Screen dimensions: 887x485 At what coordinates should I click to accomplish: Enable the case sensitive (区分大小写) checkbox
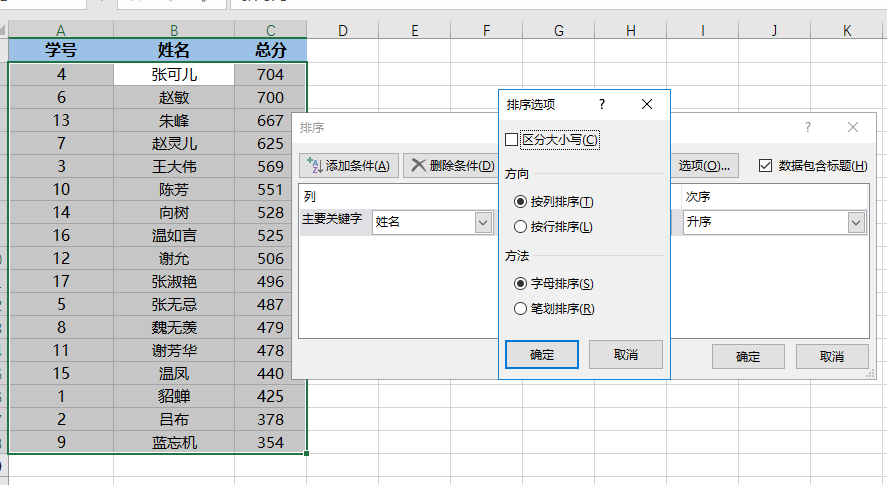pyautogui.click(x=513, y=140)
